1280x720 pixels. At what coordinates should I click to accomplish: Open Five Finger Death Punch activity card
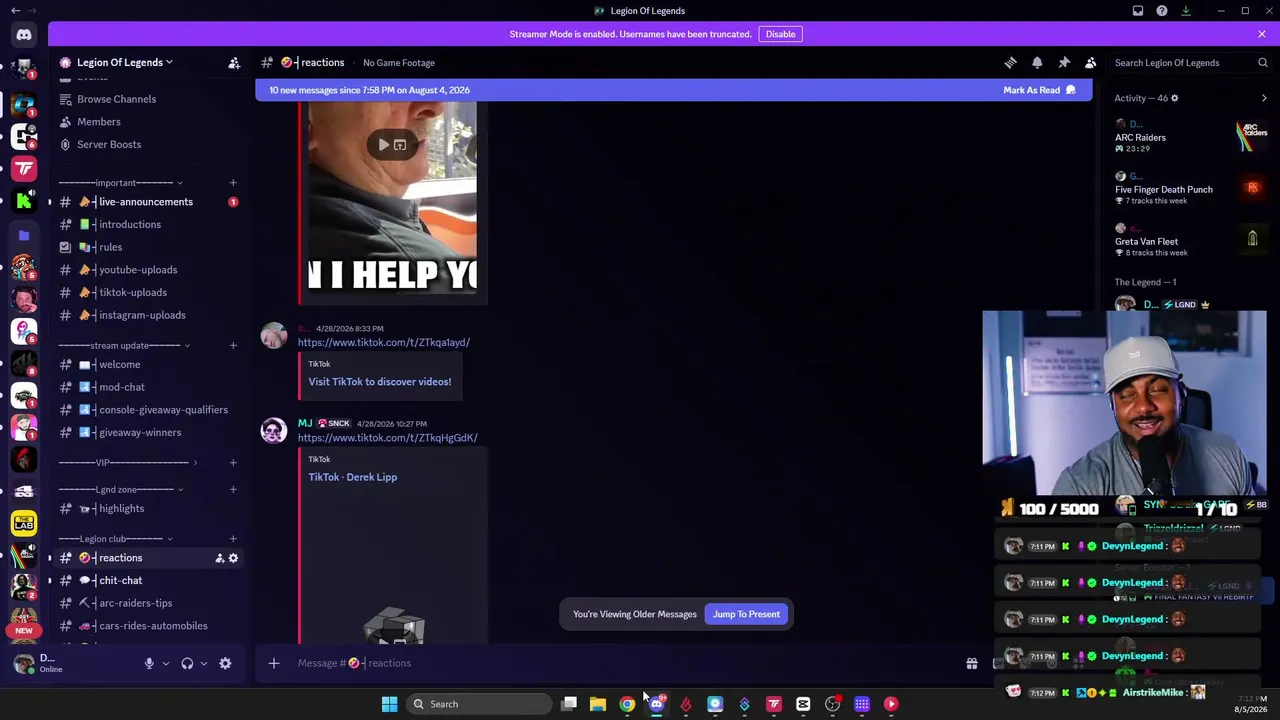pos(1192,189)
